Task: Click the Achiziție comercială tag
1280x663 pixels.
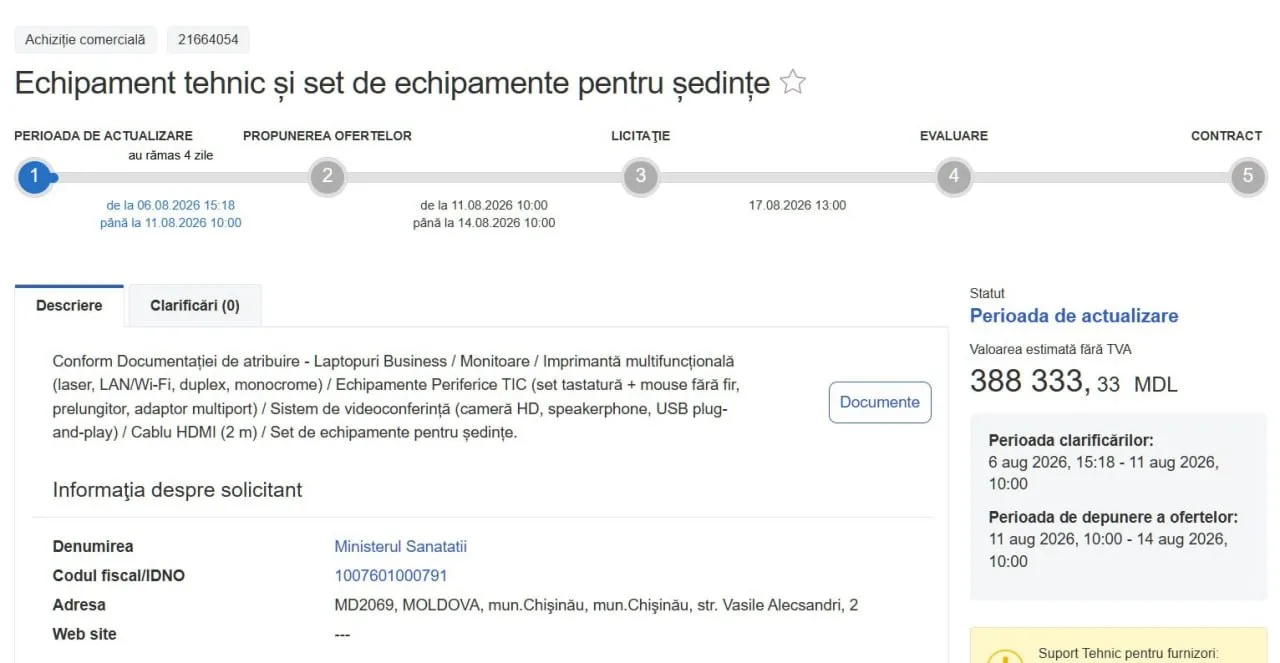Action: [85, 40]
